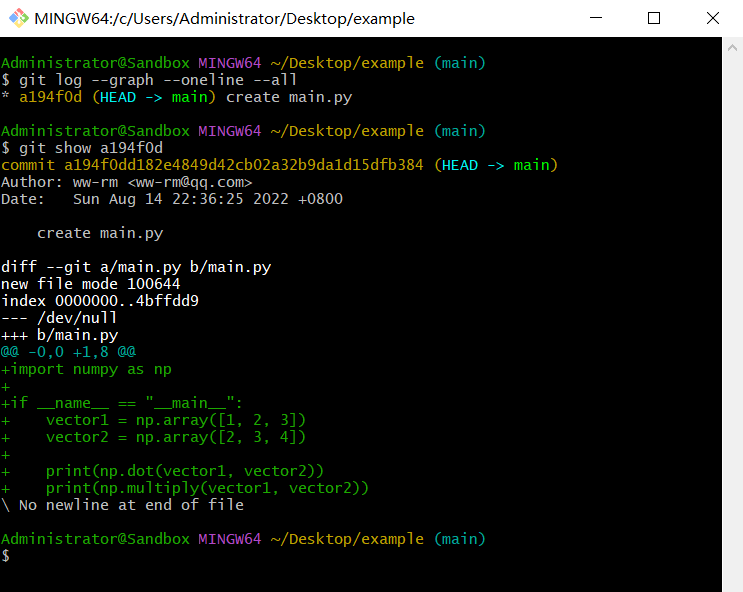Click the 'print(np.dot(vector1, vector2))' line

tap(185, 471)
